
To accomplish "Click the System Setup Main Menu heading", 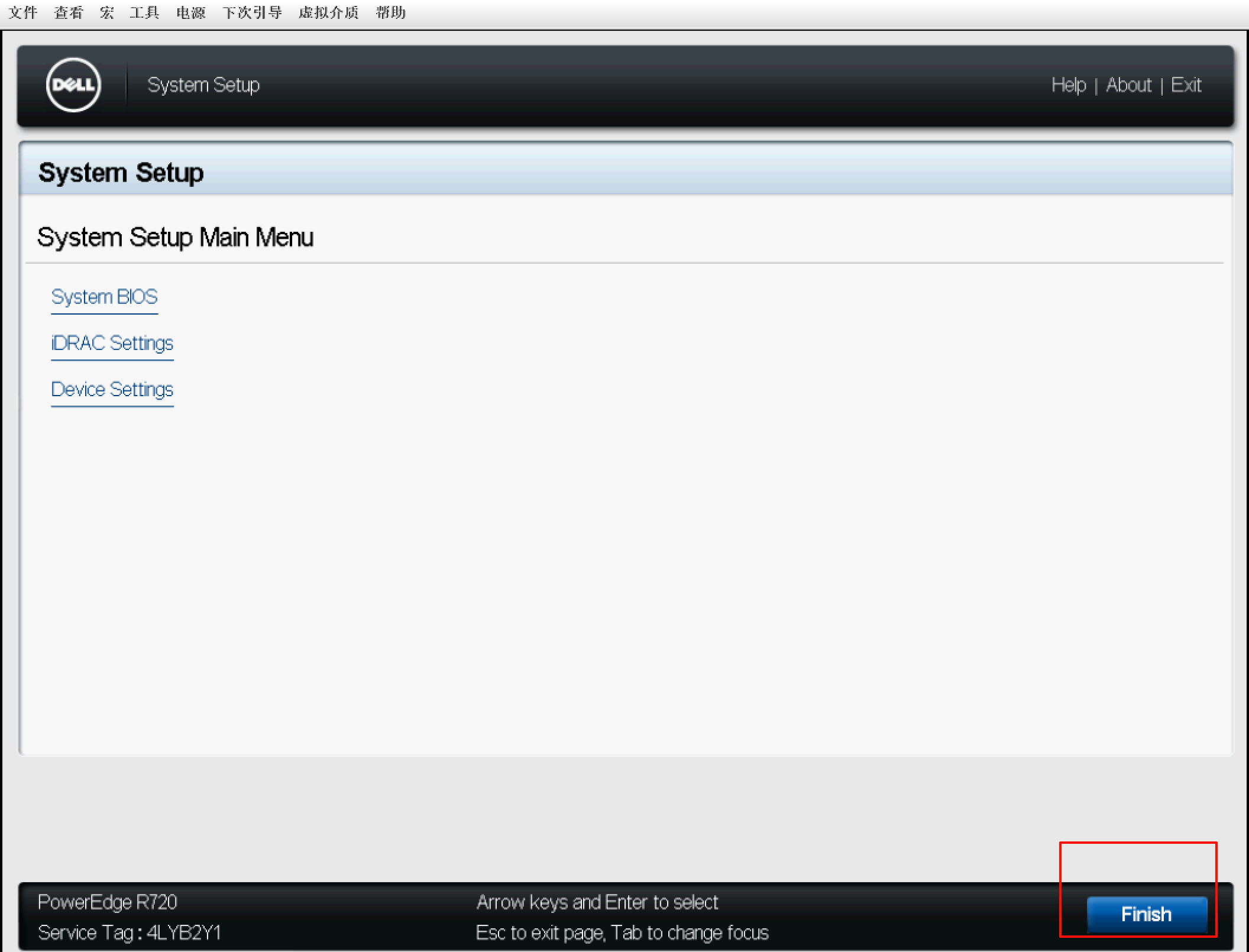I will click(x=175, y=237).
